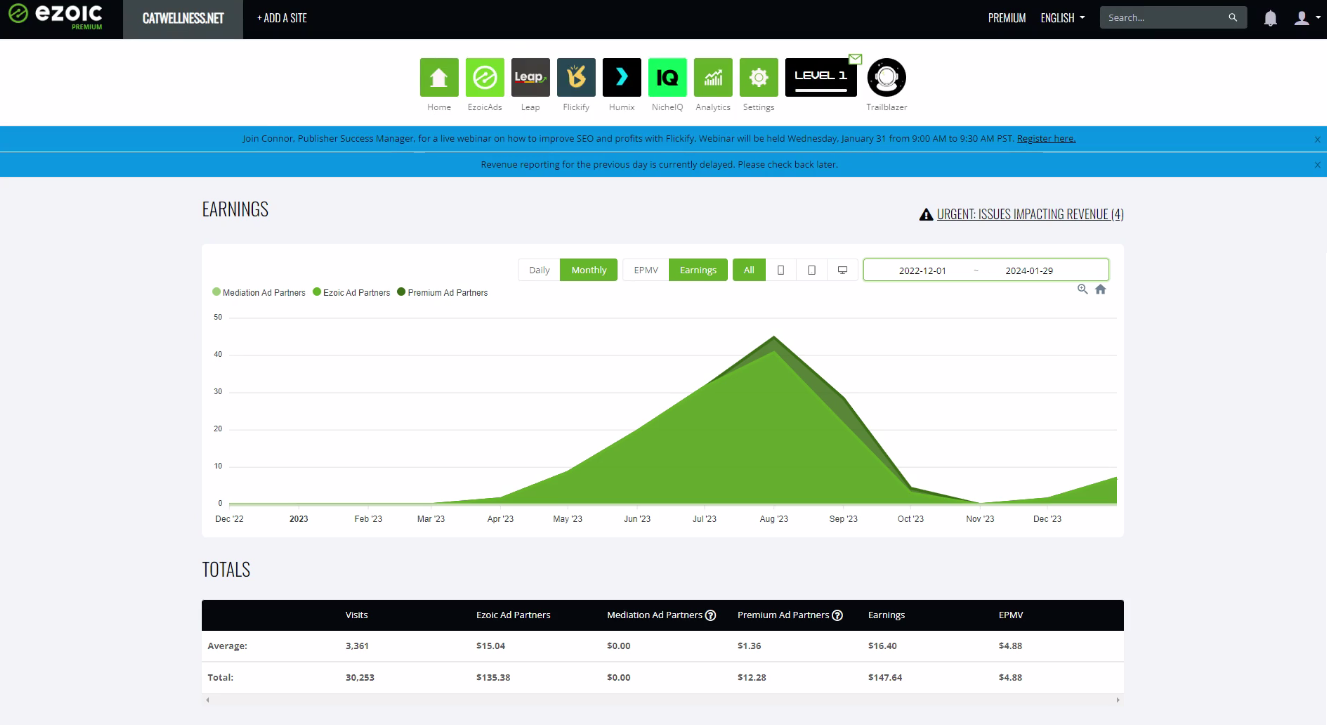
Task: Filter chart by mobile phone device
Action: click(x=780, y=270)
